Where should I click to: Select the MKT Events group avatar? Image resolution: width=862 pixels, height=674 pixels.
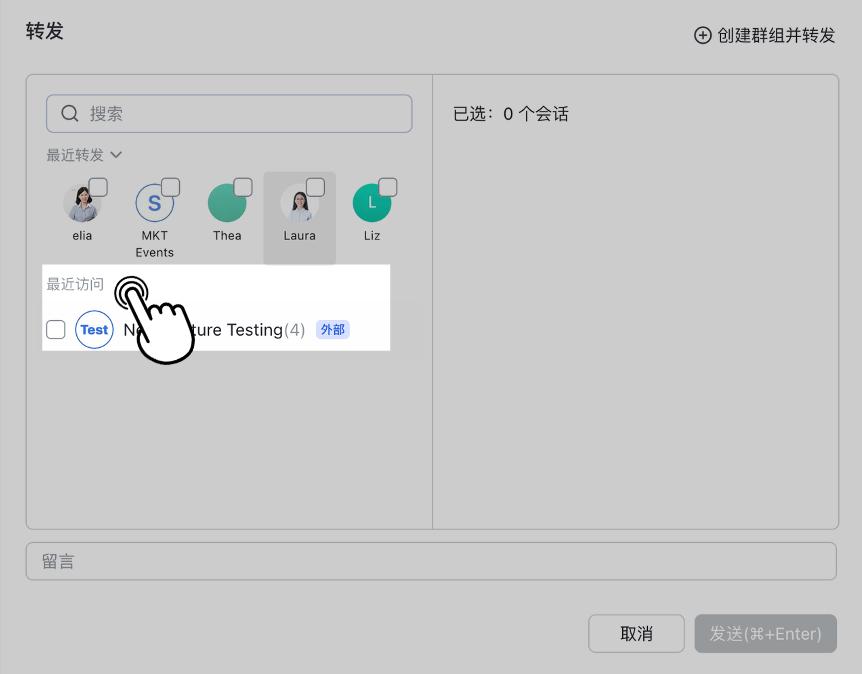pos(155,203)
